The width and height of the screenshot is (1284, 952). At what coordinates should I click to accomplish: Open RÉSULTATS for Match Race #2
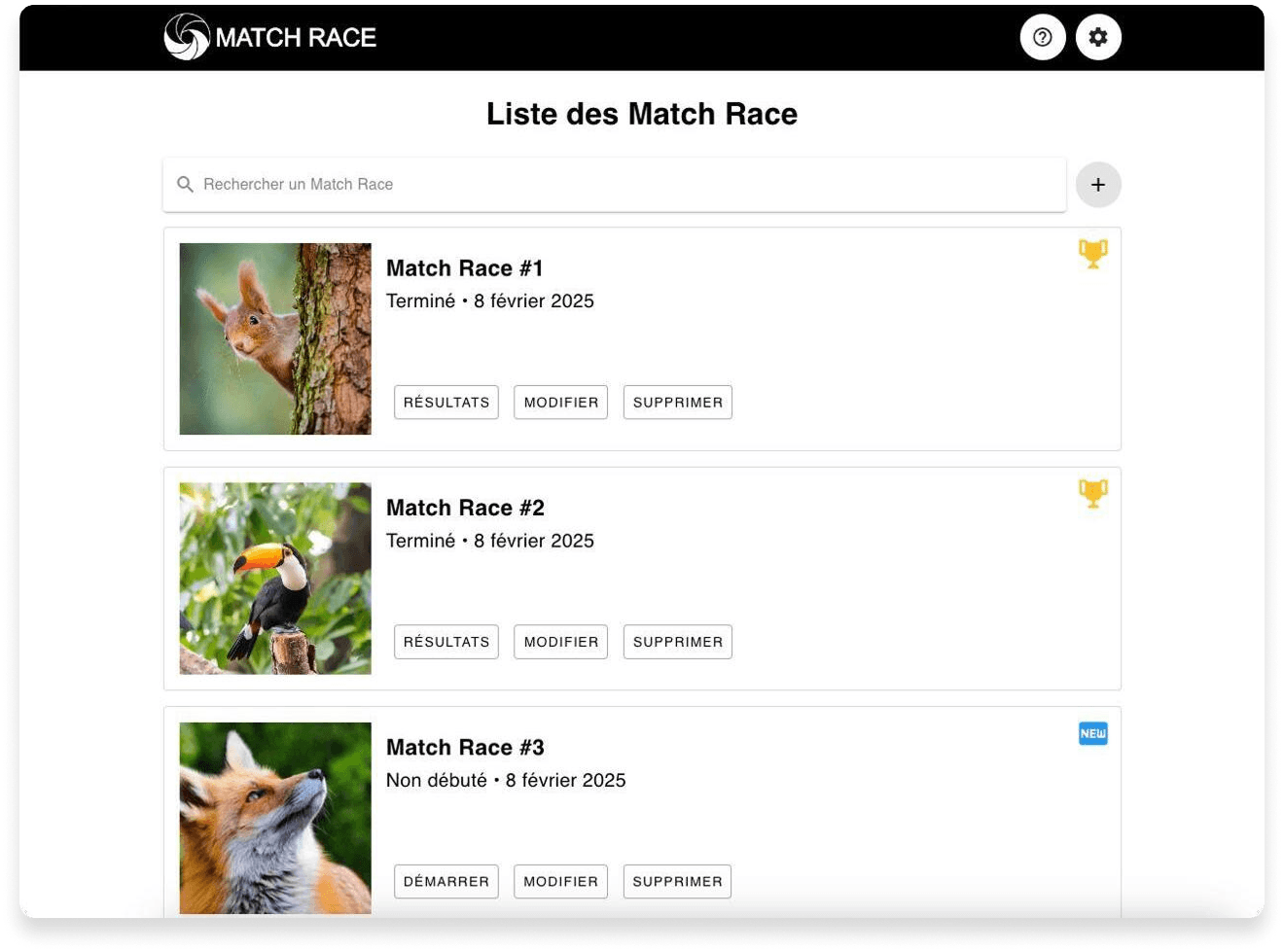tap(446, 641)
